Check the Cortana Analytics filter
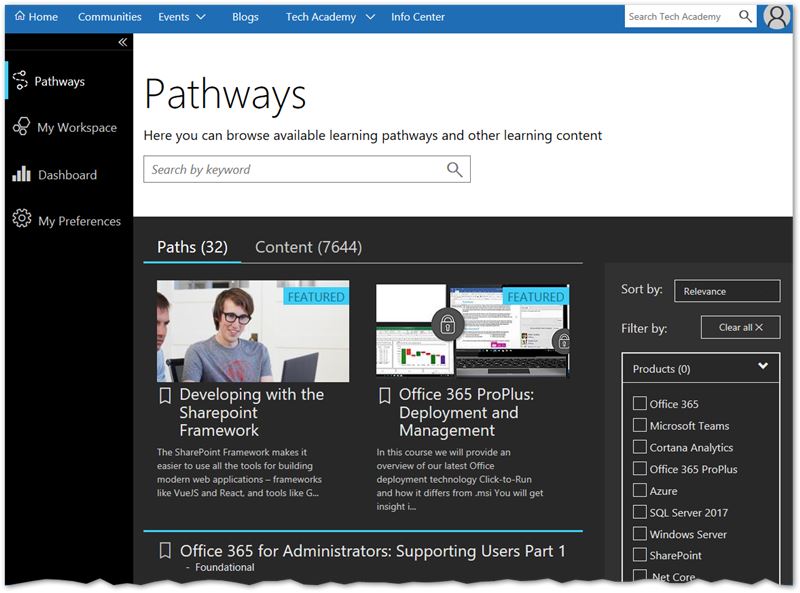800x593 pixels. click(639, 447)
